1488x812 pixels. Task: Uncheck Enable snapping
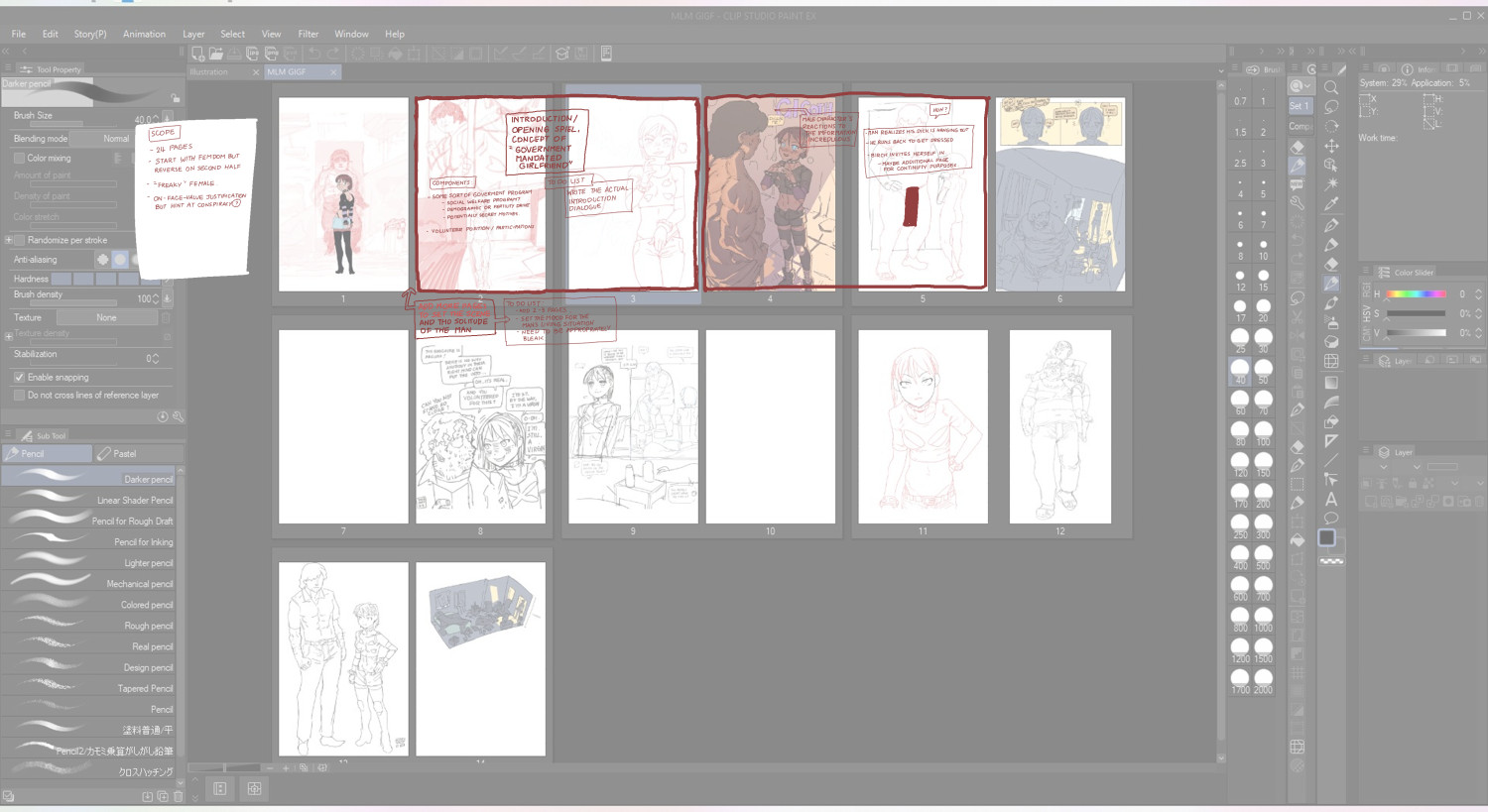[19, 377]
